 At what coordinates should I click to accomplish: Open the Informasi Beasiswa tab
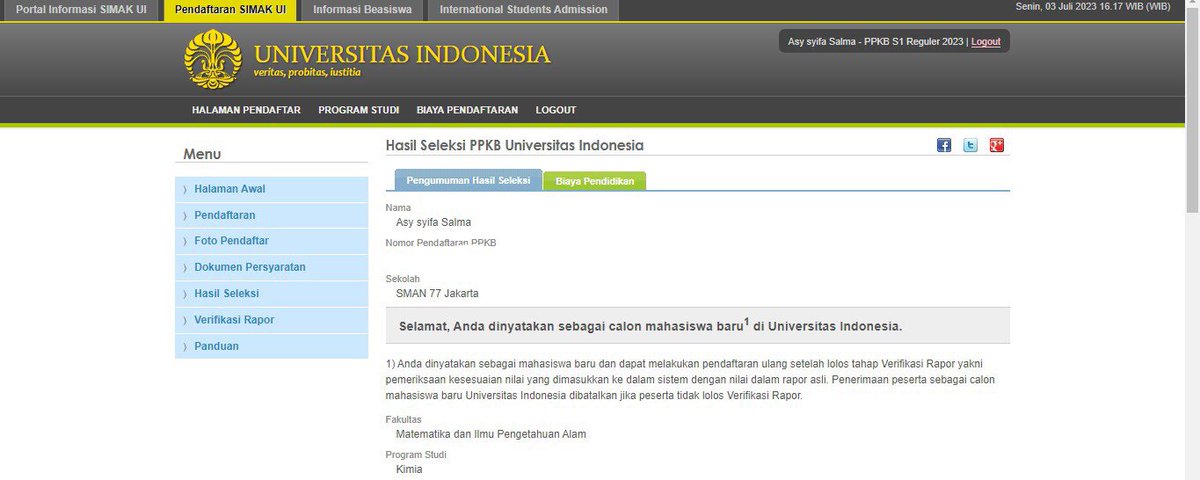362,10
